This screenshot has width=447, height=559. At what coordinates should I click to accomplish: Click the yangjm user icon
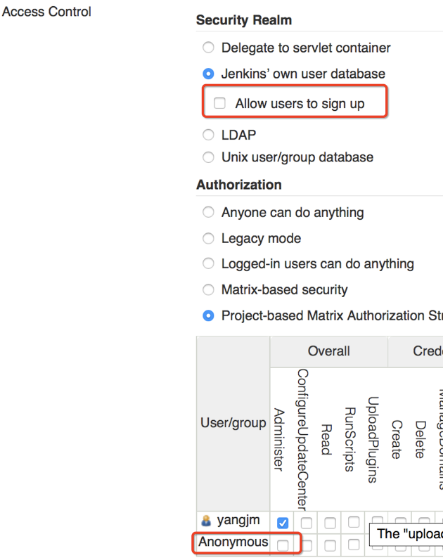206,521
